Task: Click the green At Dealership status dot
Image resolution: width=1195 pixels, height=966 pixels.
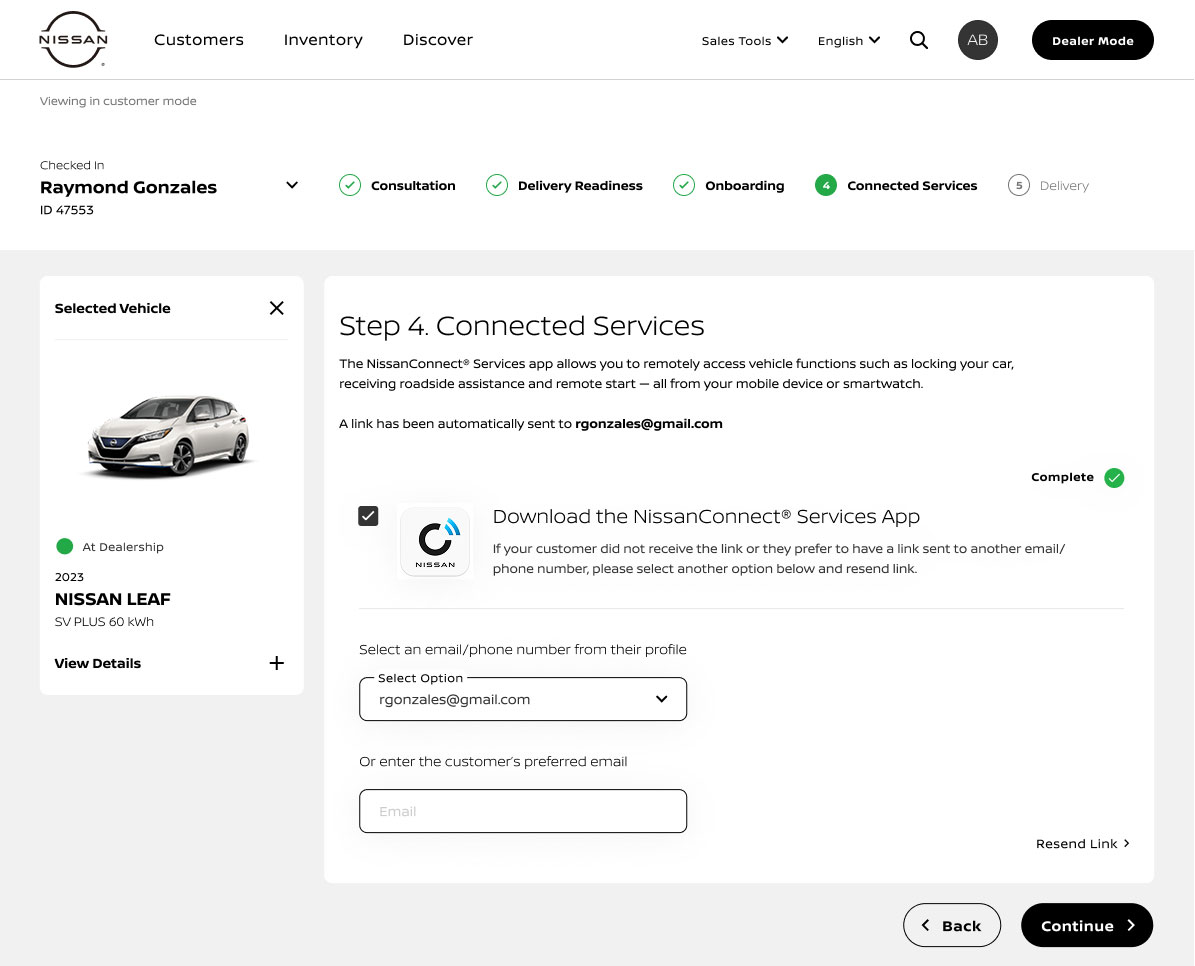Action: pos(65,546)
